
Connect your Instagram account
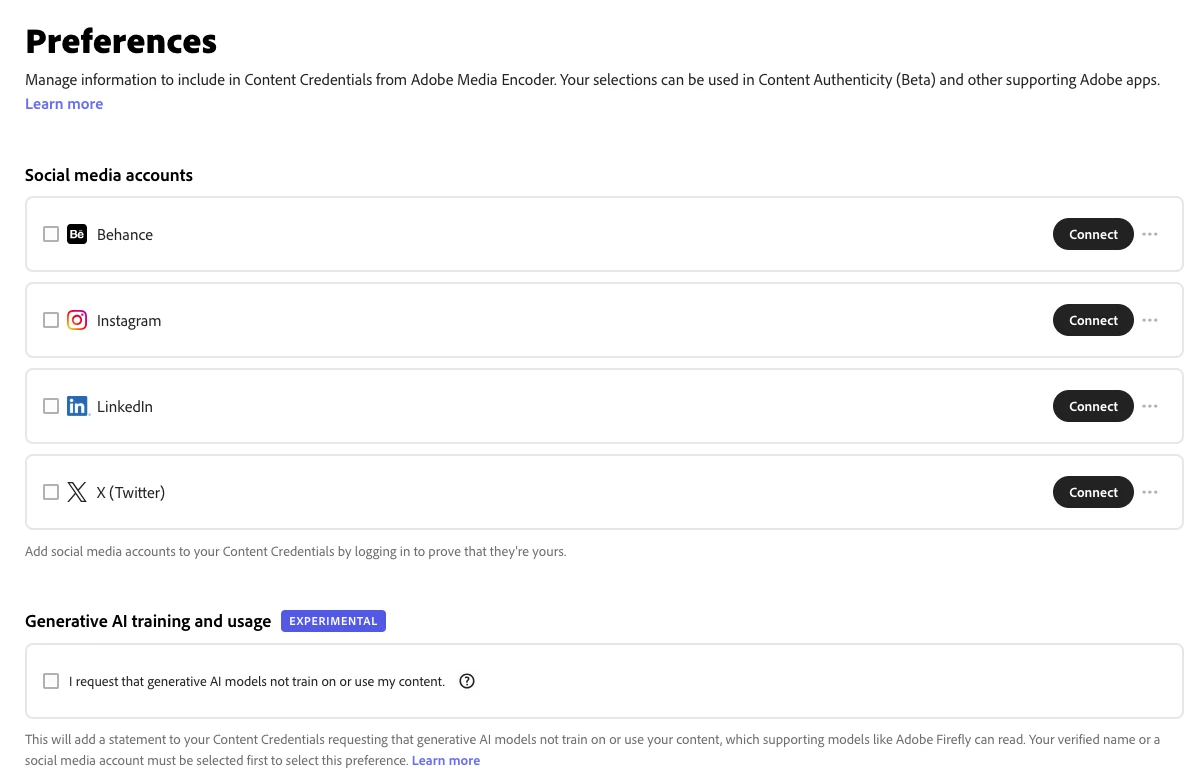click(1093, 320)
